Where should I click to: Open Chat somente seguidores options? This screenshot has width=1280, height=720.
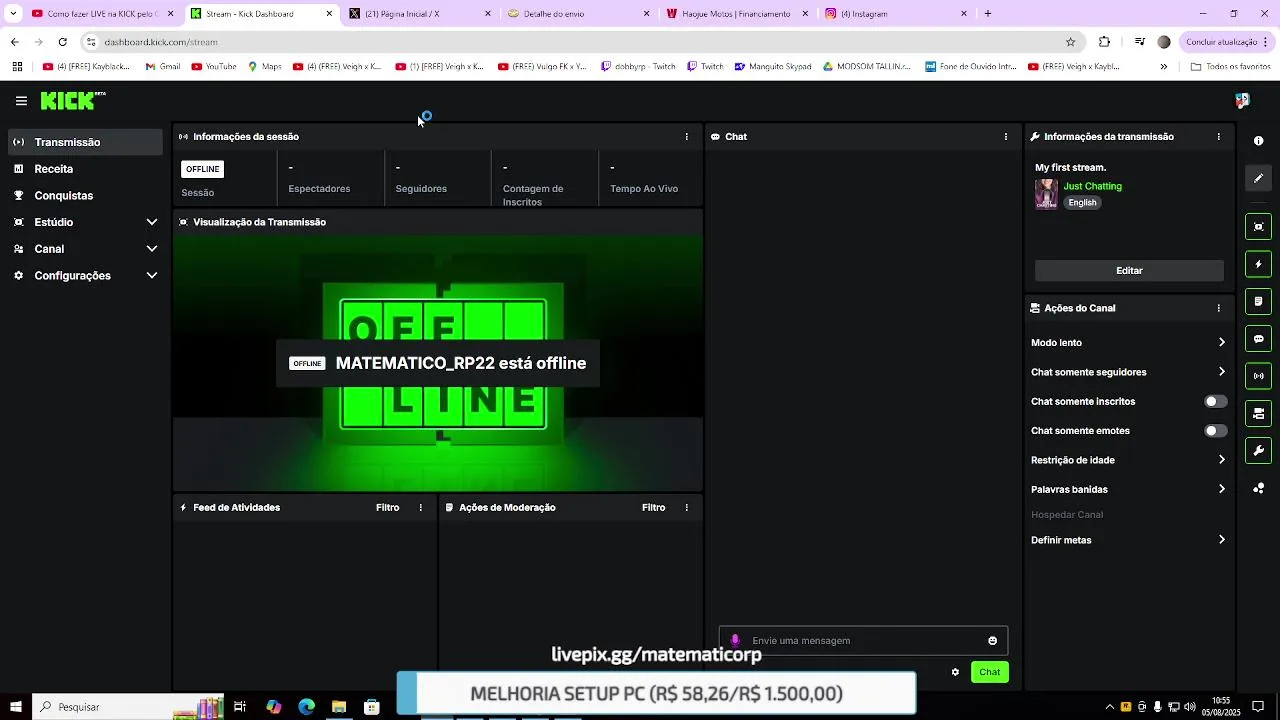pos(1128,372)
